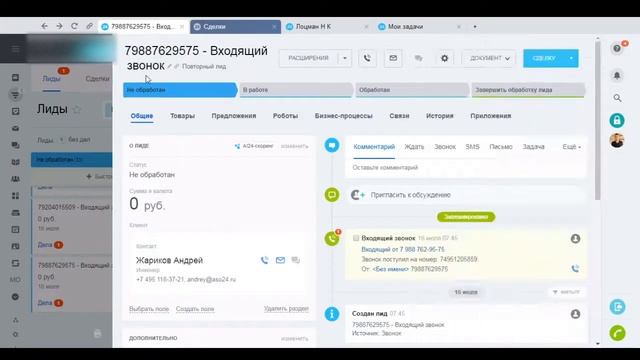Viewport: 640px width, 360px height.
Task: Click the Выбрать поле link
Action: [149, 309]
